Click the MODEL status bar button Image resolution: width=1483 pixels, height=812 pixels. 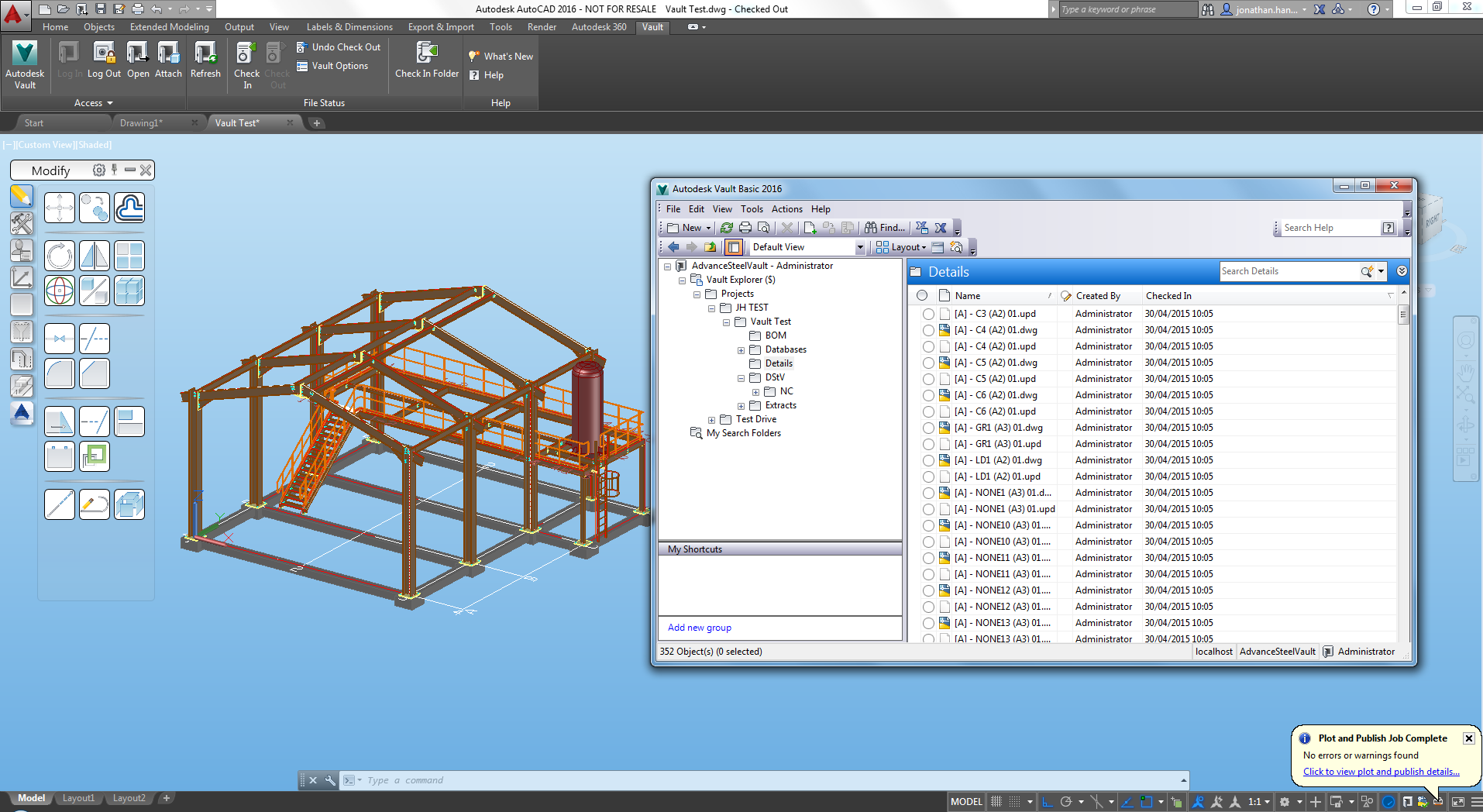966,802
